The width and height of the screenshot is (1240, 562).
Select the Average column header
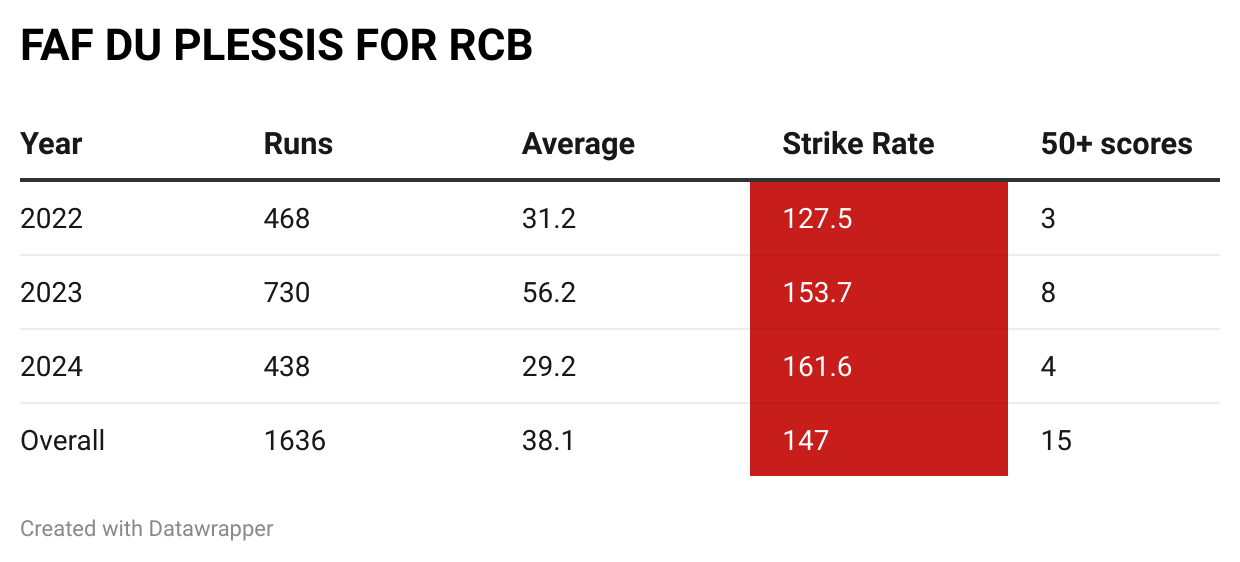coord(578,144)
